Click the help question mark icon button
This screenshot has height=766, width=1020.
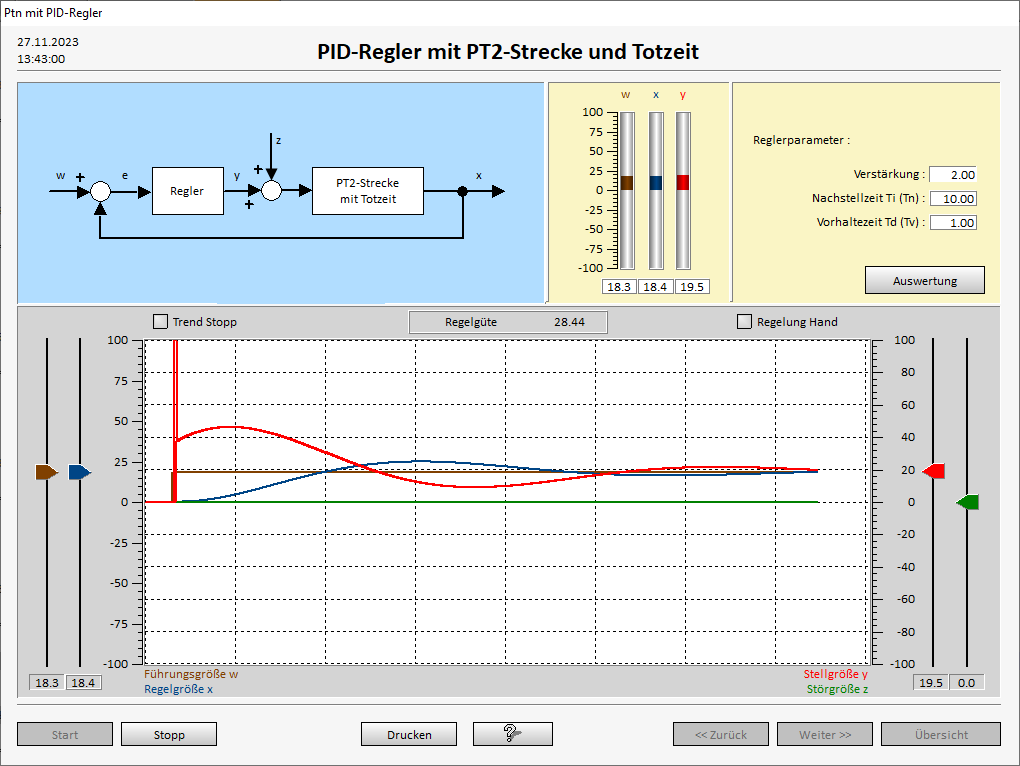click(x=513, y=734)
